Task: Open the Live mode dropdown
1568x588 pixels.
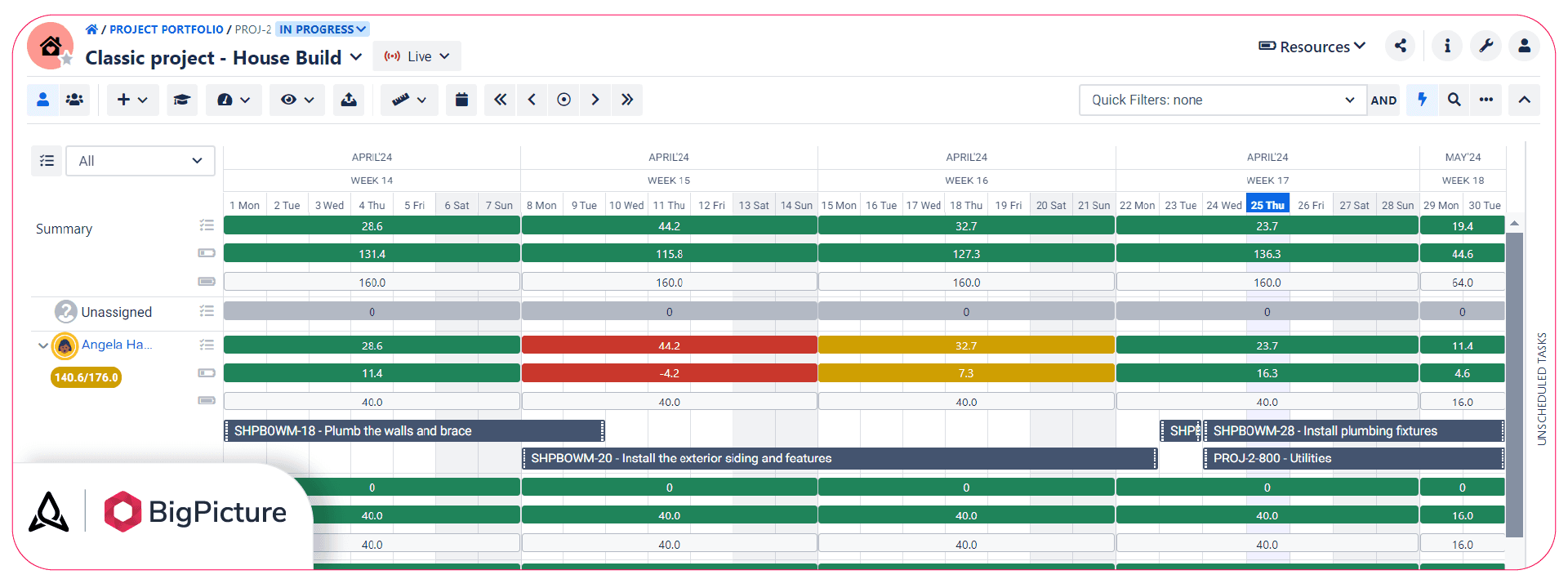Action: coord(417,56)
